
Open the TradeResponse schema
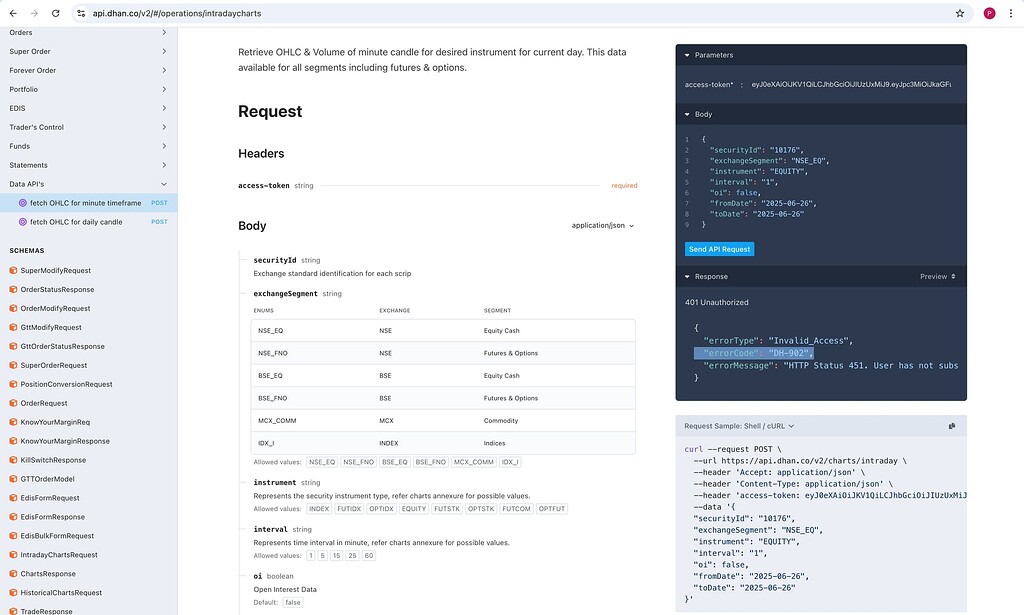coord(46,611)
